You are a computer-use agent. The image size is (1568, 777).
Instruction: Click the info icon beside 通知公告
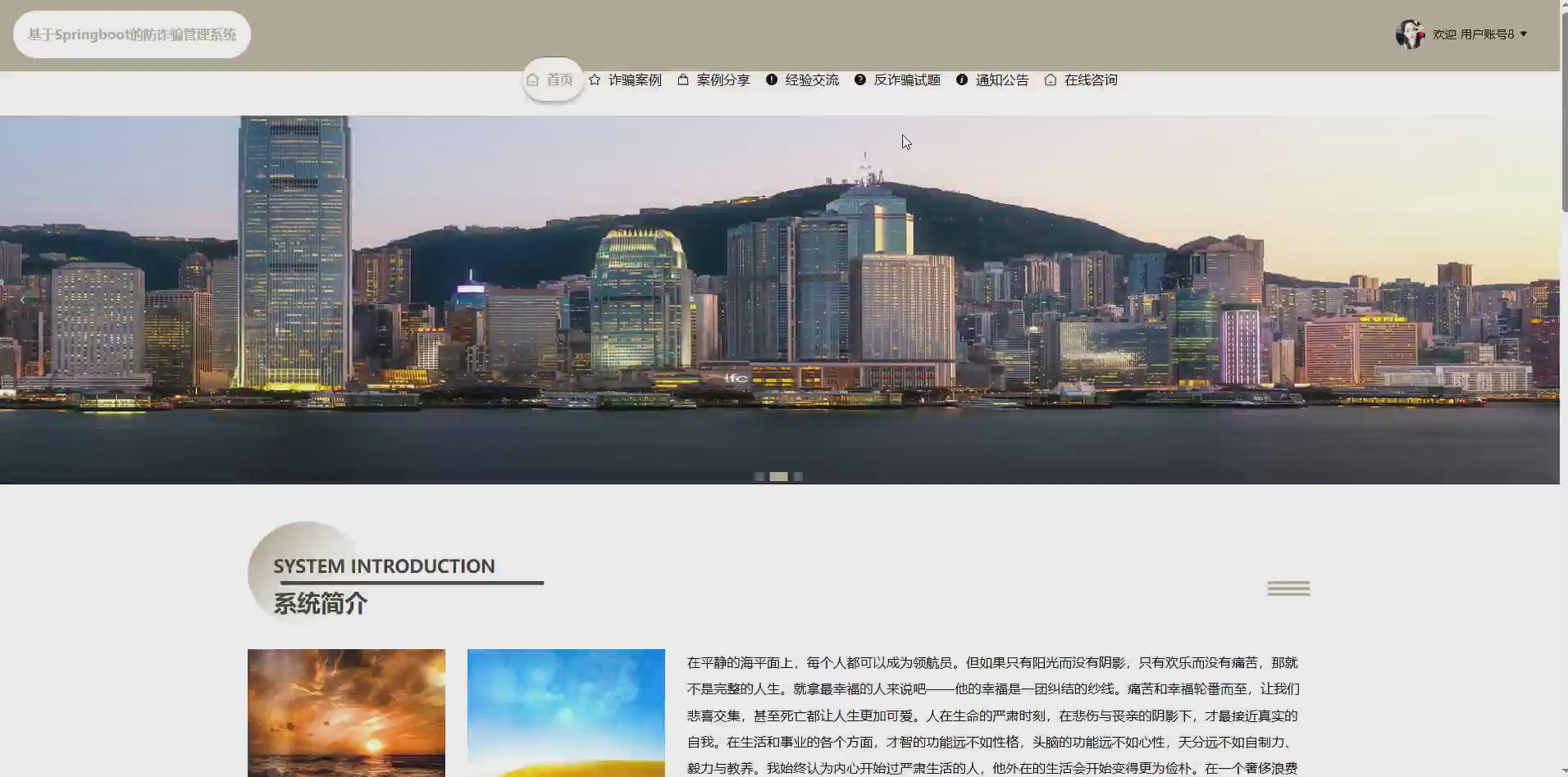click(961, 80)
